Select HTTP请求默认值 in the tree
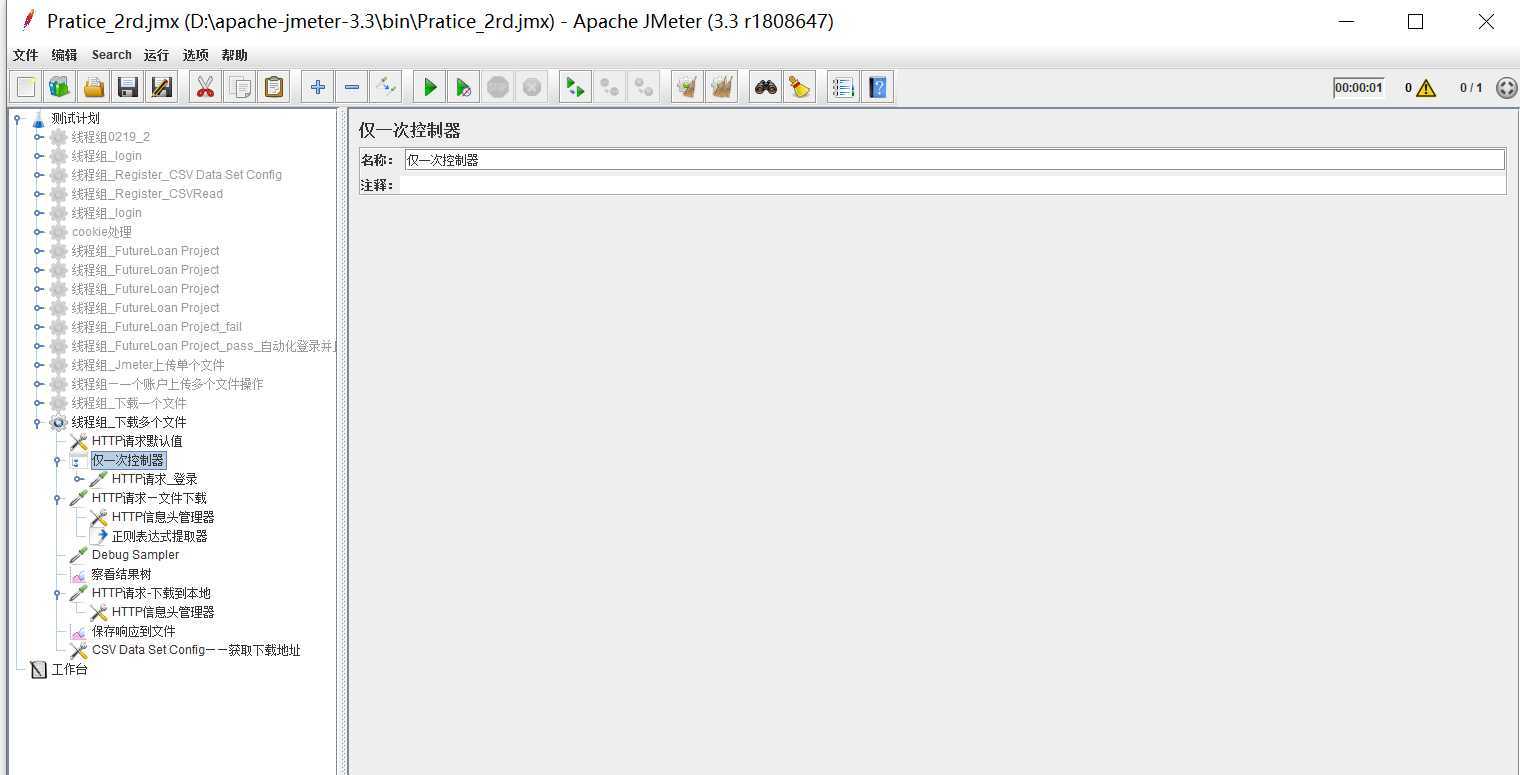 click(137, 441)
